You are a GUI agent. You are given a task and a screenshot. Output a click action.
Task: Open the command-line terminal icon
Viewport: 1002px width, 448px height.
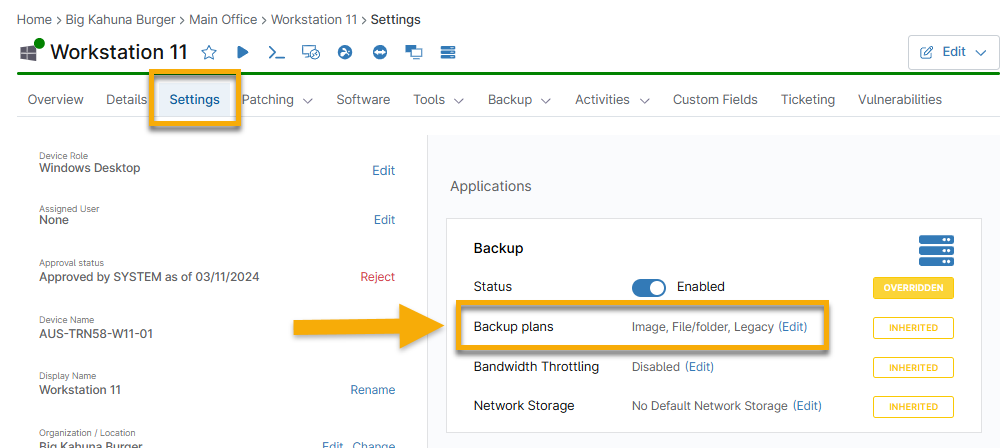point(275,52)
